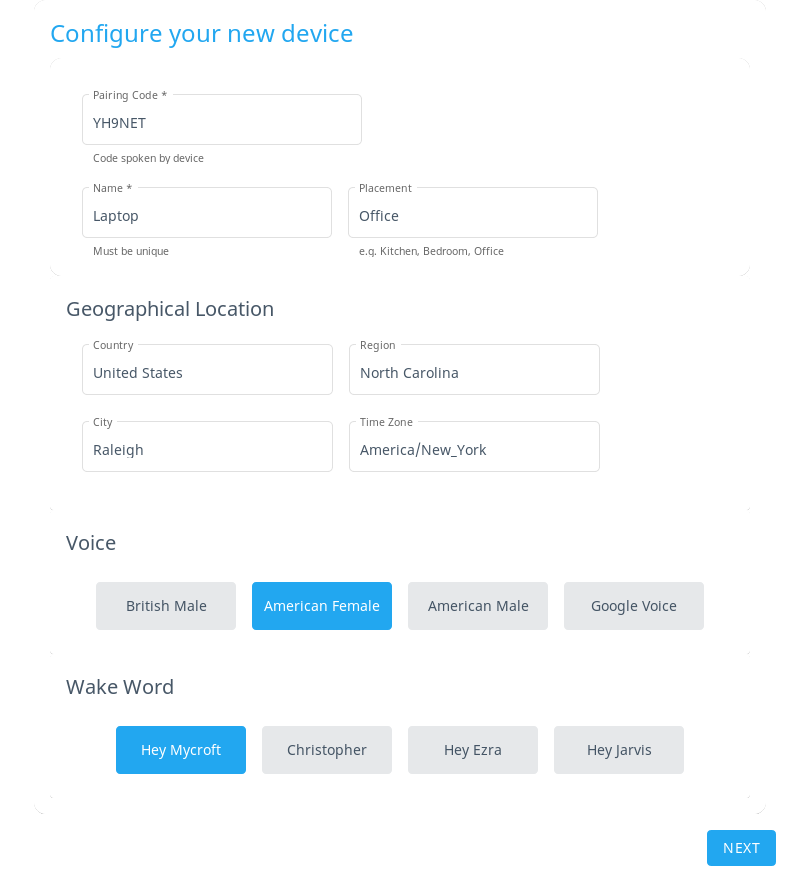This screenshot has height=890, width=800.
Task: Select the American Female voice option
Action: (322, 606)
